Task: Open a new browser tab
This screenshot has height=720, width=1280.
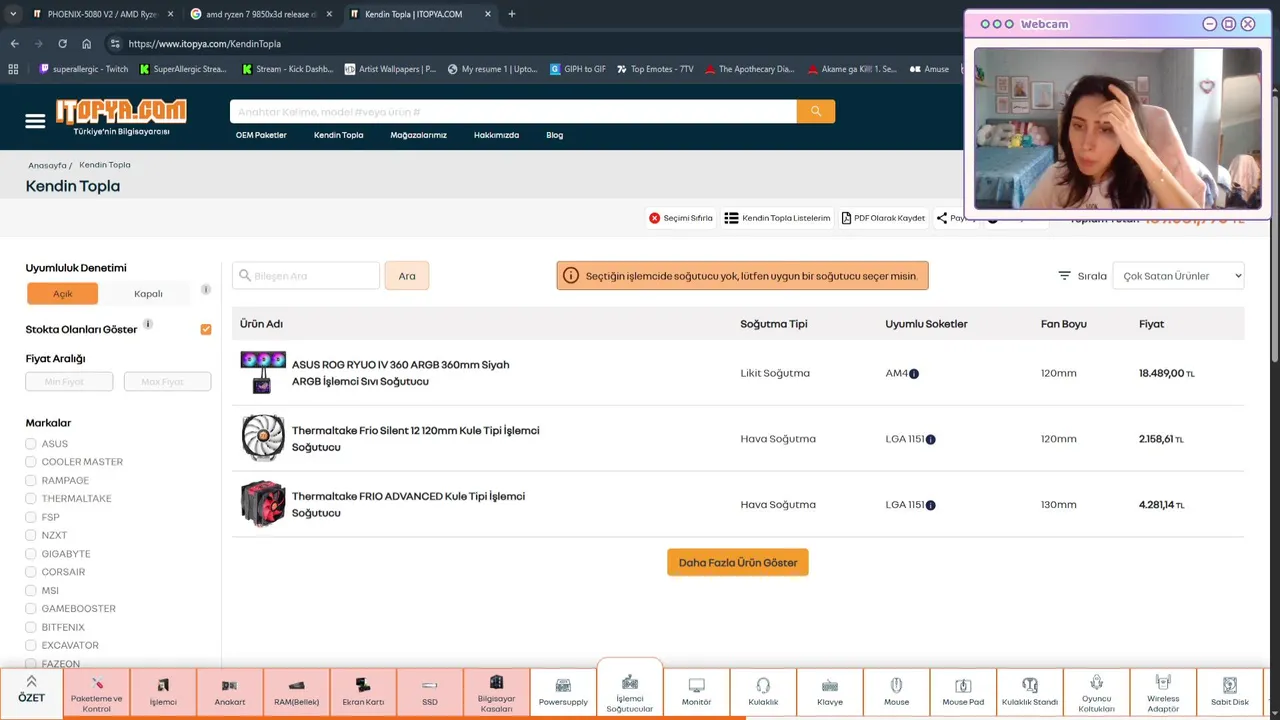Action: [512, 14]
